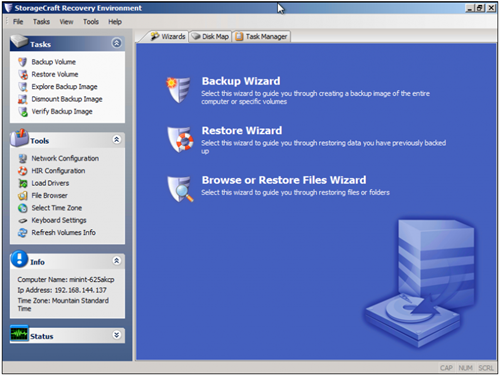Click the Restore Volume icon
The width and height of the screenshot is (500, 376).
tap(23, 74)
